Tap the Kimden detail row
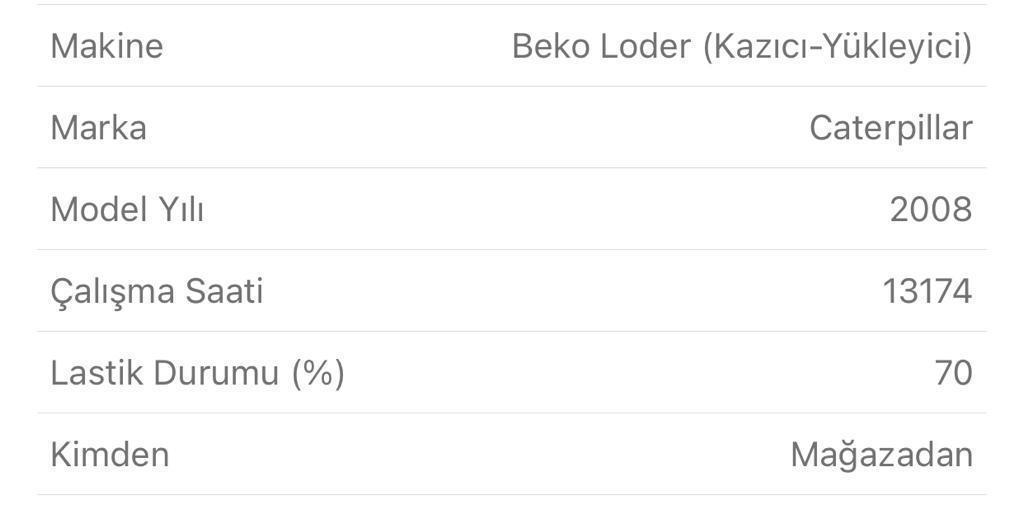 (x=512, y=454)
